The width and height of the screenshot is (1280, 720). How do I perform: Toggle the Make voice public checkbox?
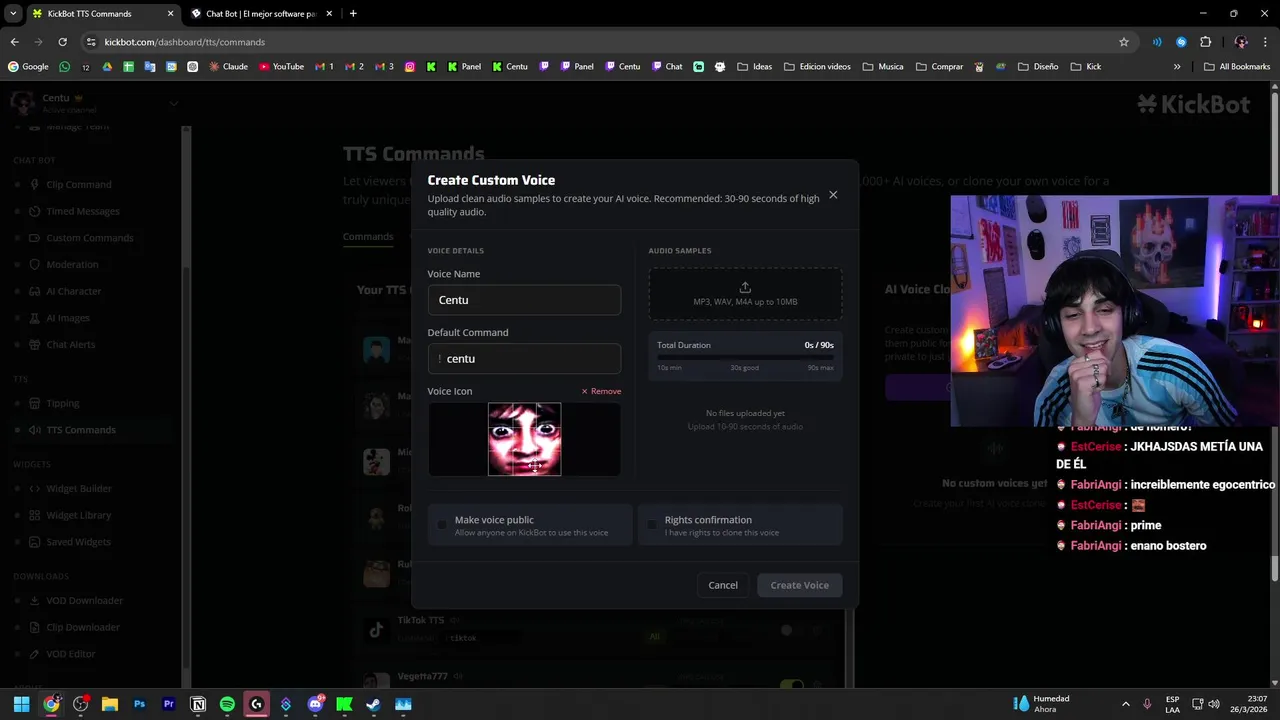click(442, 525)
